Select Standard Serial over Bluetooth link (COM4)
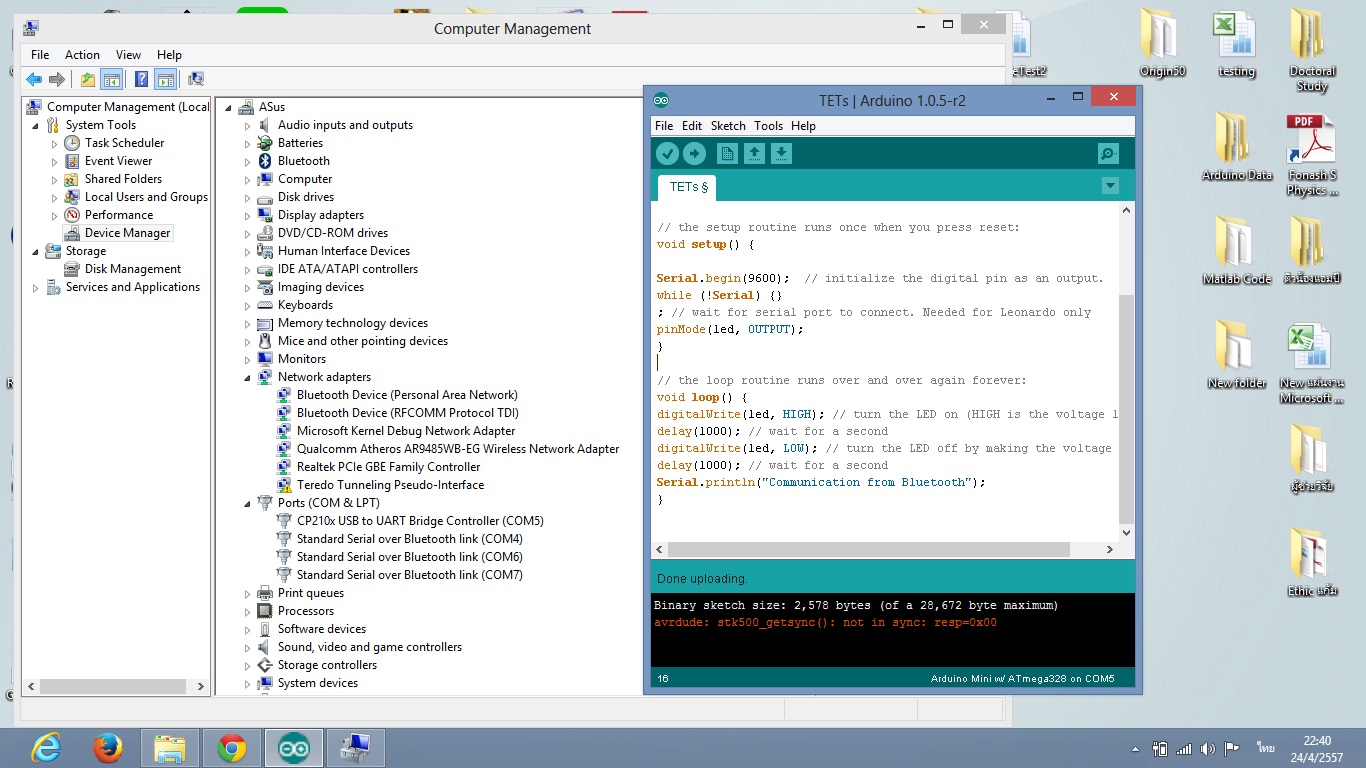Image resolution: width=1366 pixels, height=768 pixels. coord(410,539)
